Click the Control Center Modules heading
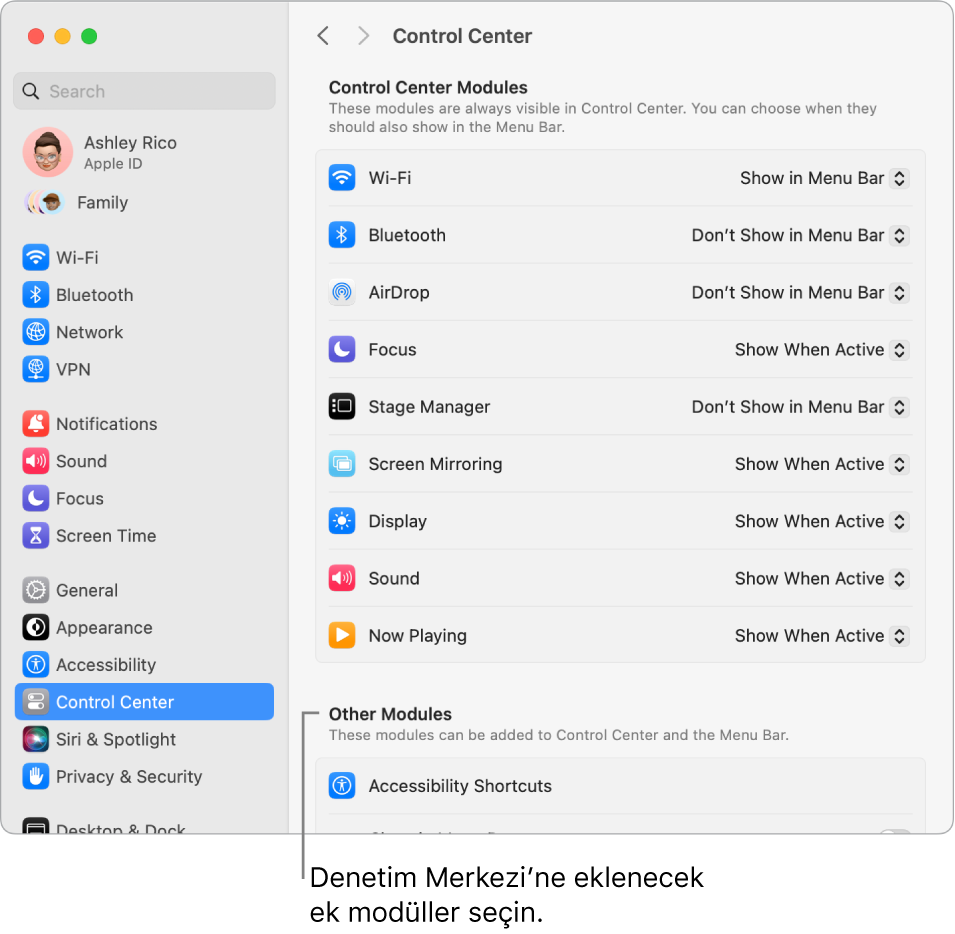 (x=428, y=87)
